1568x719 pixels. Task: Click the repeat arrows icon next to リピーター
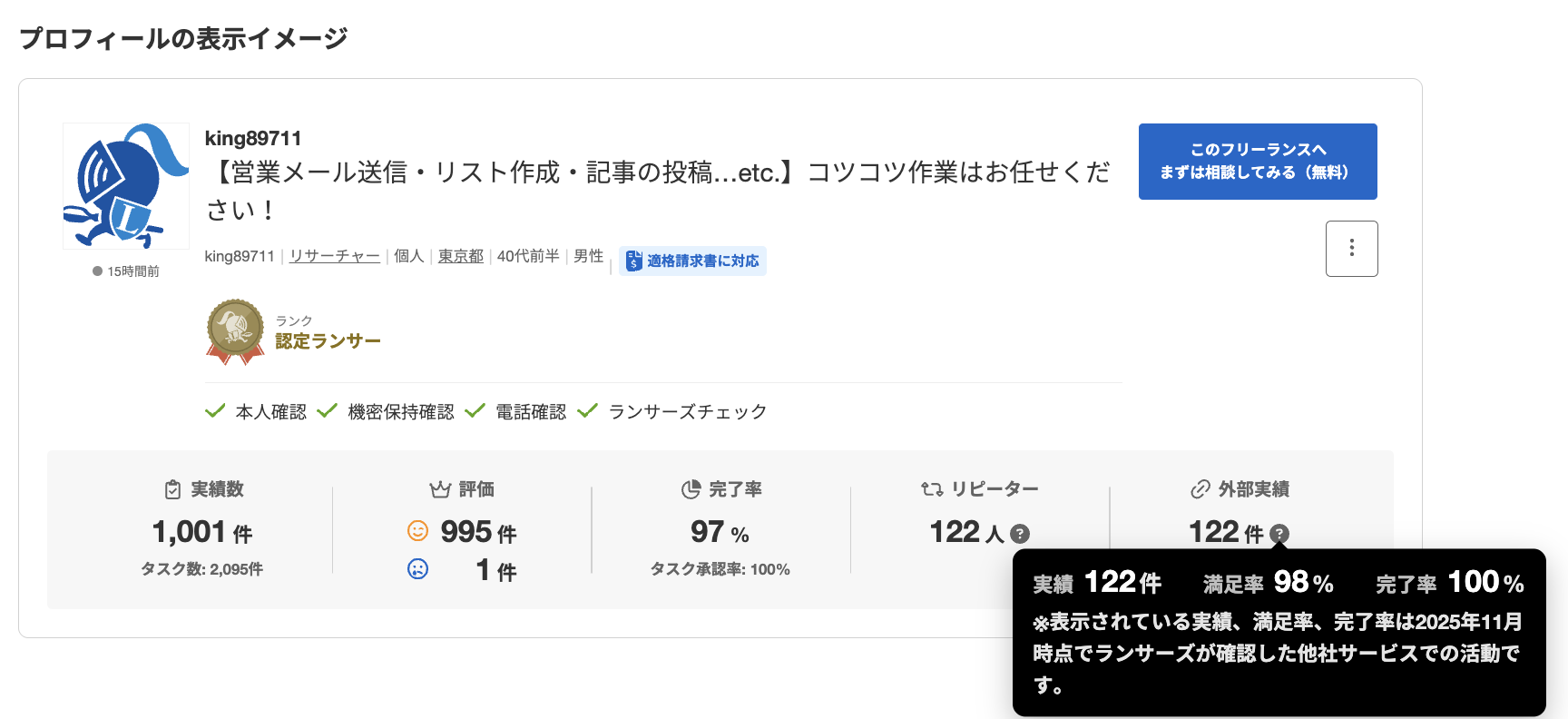point(932,489)
